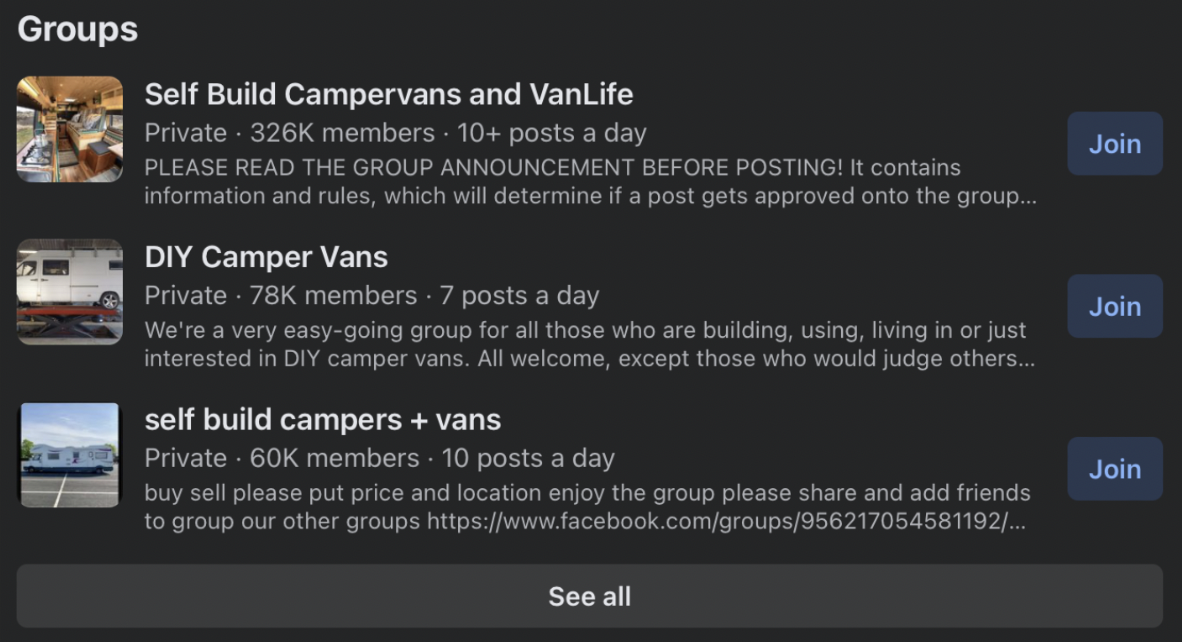Click the Groups section heading
This screenshot has width=1182, height=642.
[x=78, y=29]
